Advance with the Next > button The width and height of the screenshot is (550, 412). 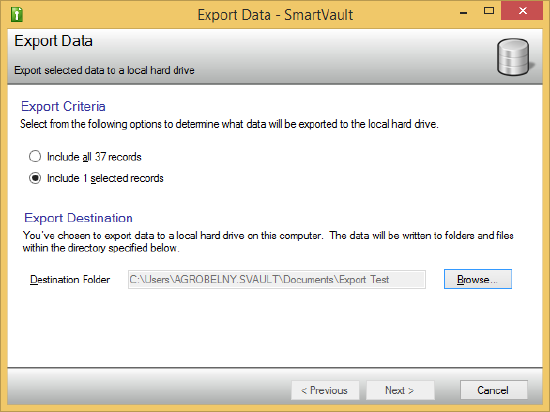400,390
